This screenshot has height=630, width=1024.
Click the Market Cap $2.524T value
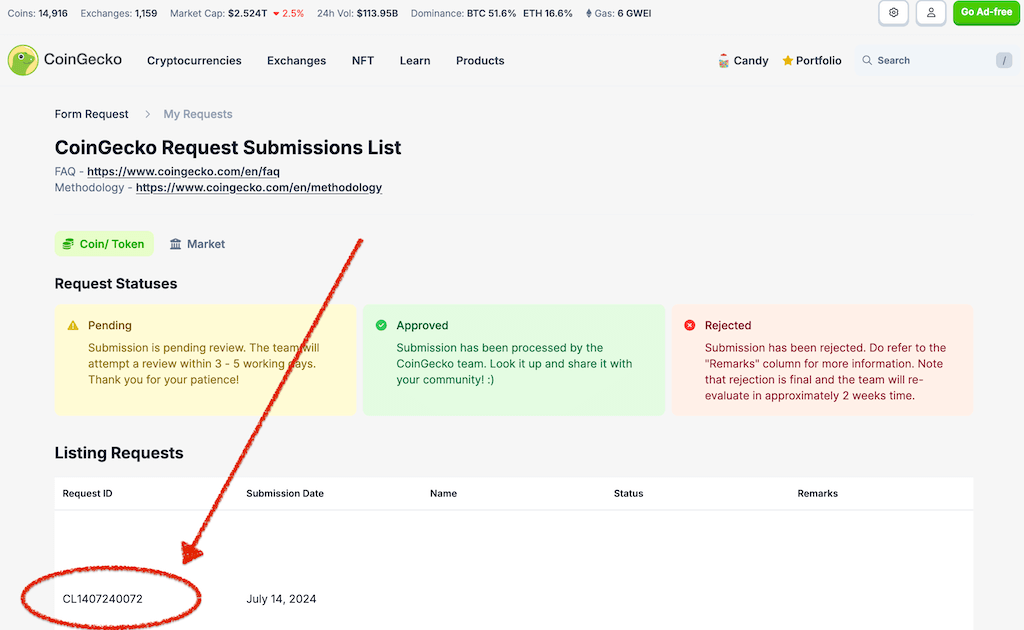point(248,13)
